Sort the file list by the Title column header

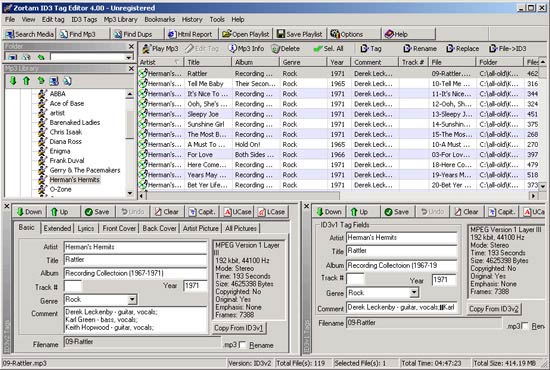208,62
